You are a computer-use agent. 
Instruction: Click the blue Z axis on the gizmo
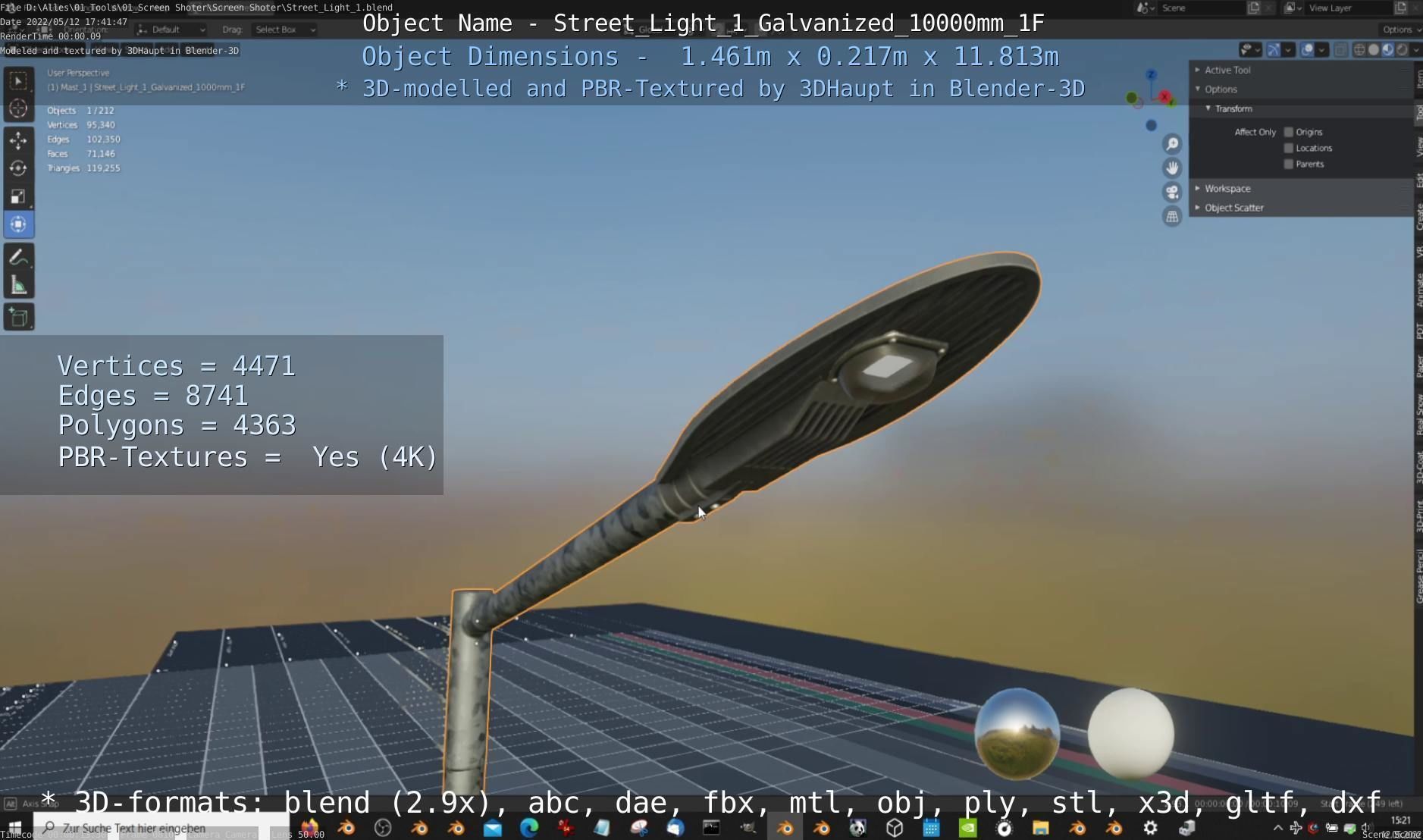[1151, 74]
